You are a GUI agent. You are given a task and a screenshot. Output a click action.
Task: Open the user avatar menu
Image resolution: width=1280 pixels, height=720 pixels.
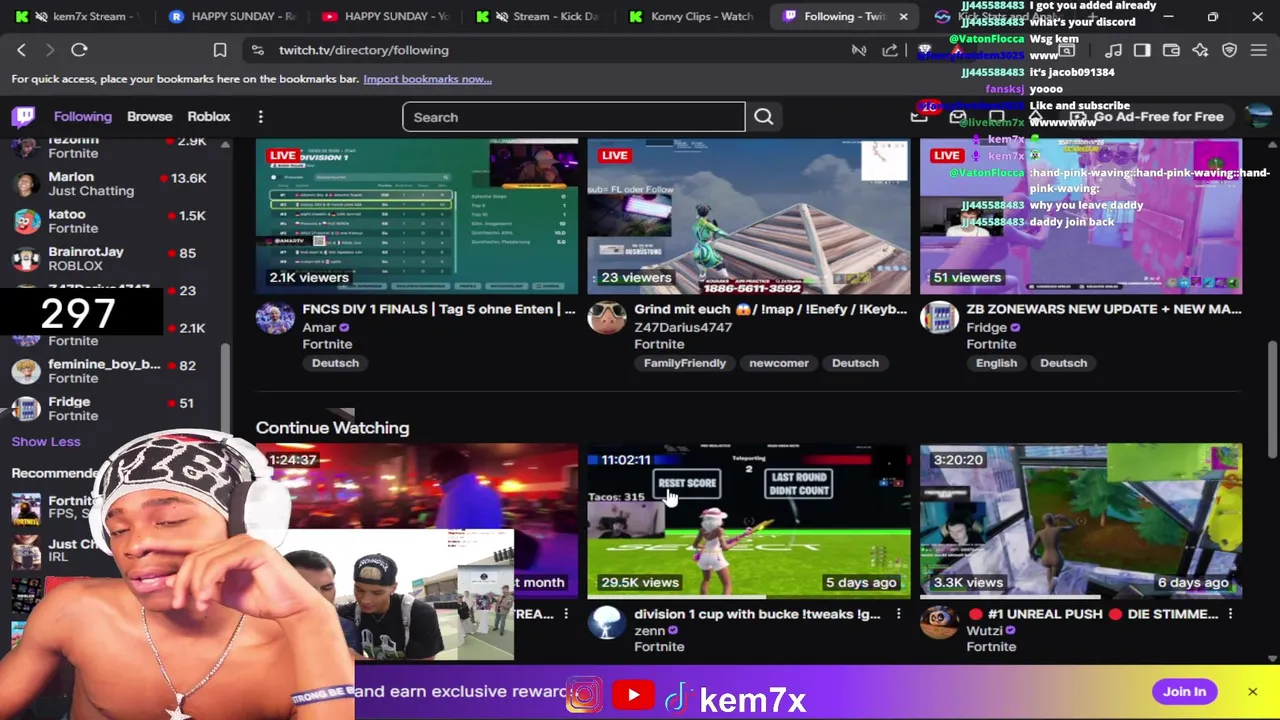tap(1259, 117)
